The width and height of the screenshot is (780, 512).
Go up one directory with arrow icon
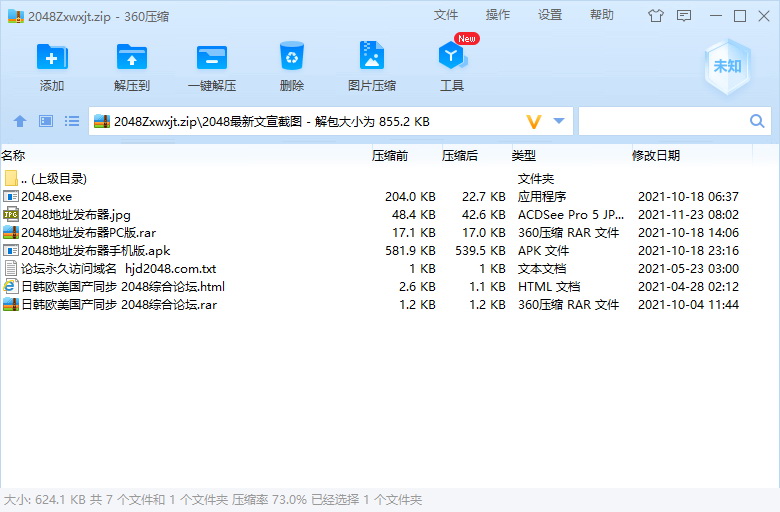pyautogui.click(x=20, y=121)
